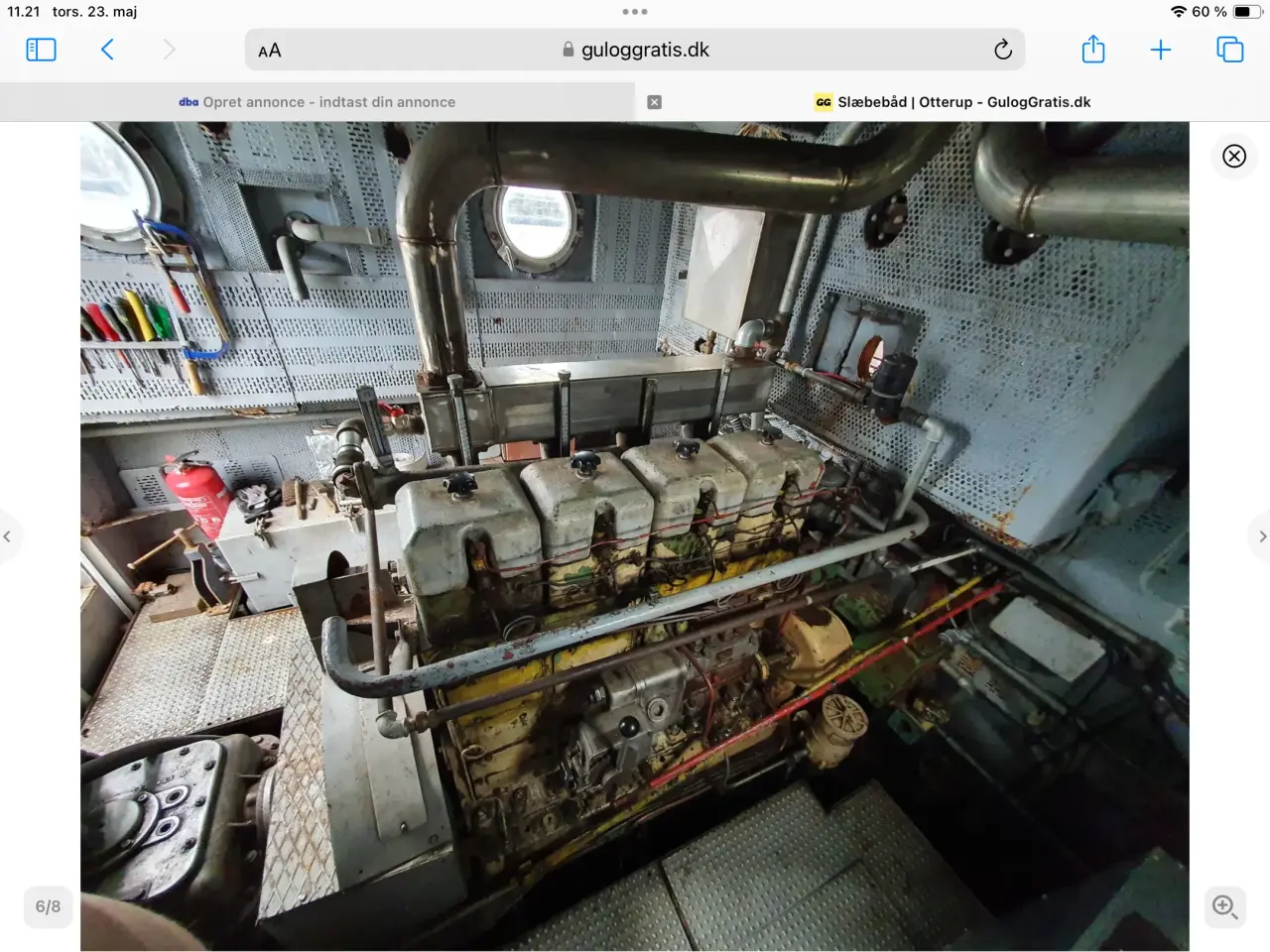Add a new tab with plus icon
This screenshot has width=1270, height=952.
click(1161, 50)
